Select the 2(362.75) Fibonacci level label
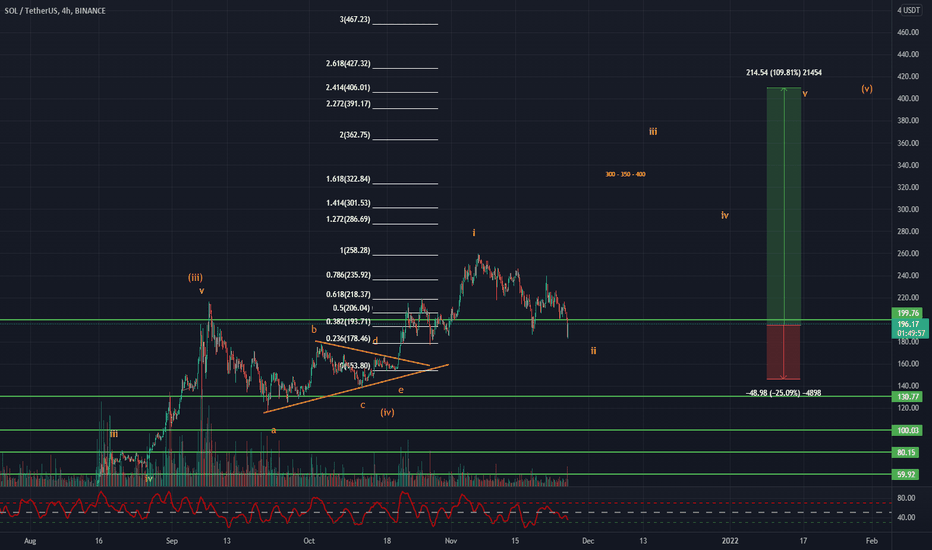The height and width of the screenshot is (550, 932). pos(355,135)
